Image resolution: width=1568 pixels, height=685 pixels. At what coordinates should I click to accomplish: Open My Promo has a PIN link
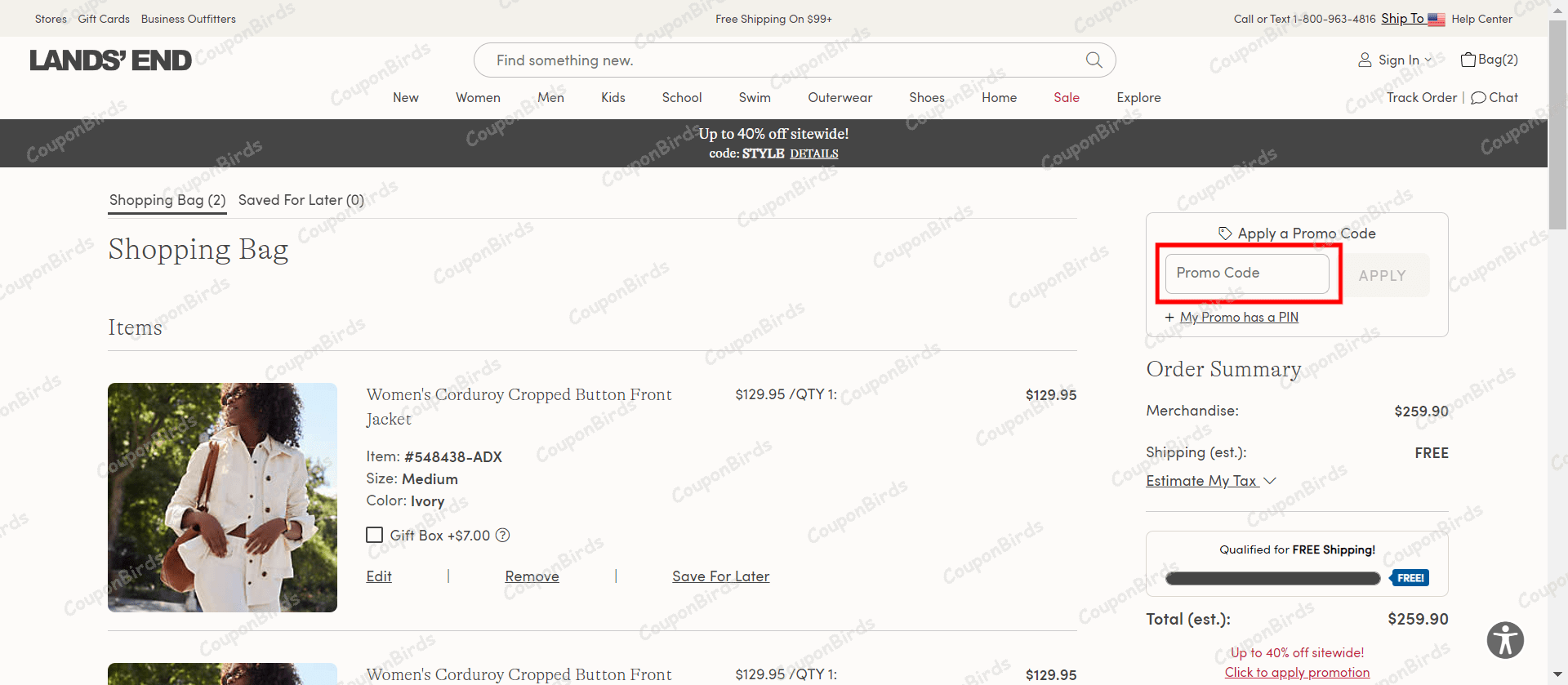(x=1239, y=318)
